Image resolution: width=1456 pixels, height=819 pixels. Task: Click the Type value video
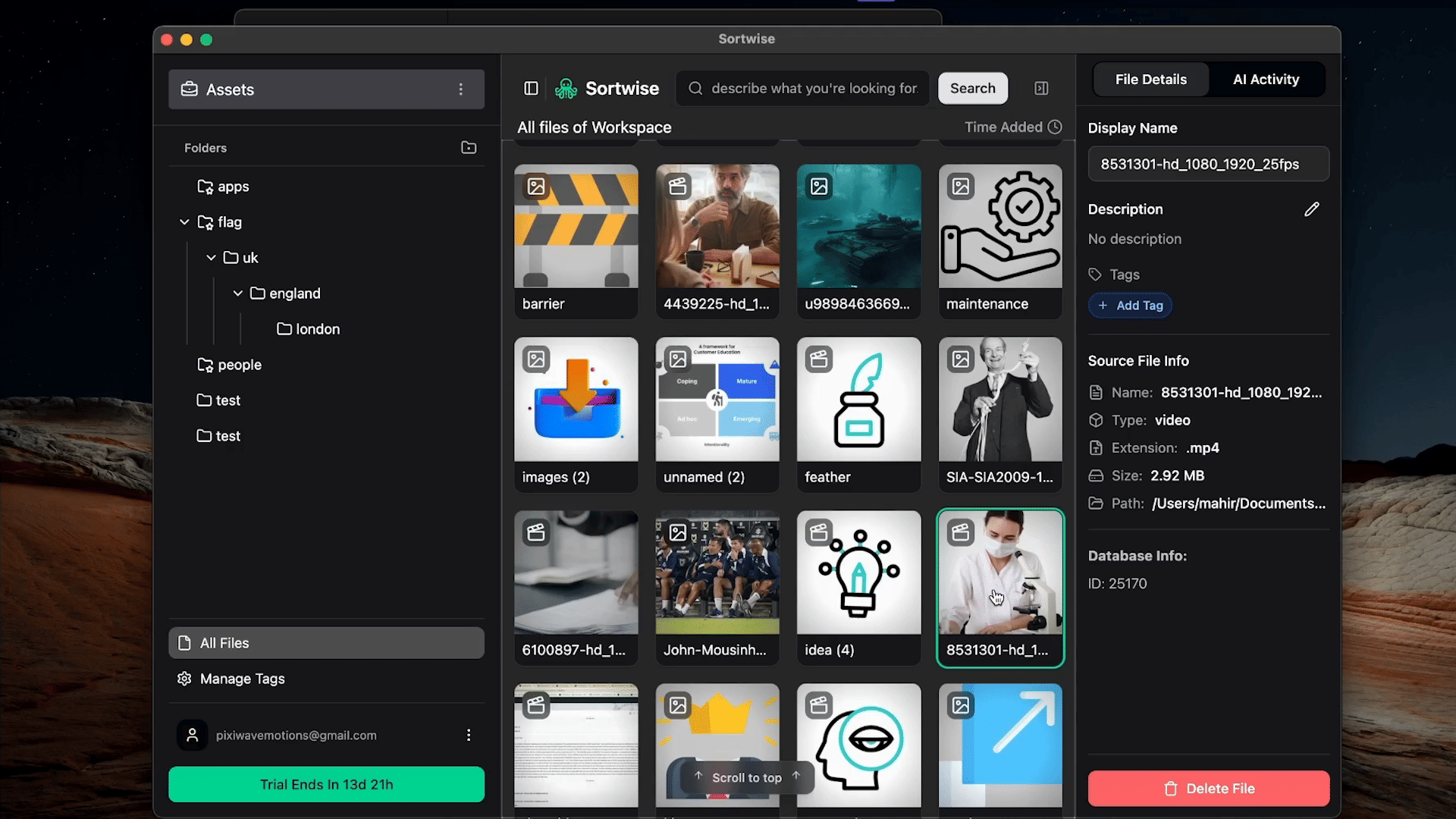1172,420
